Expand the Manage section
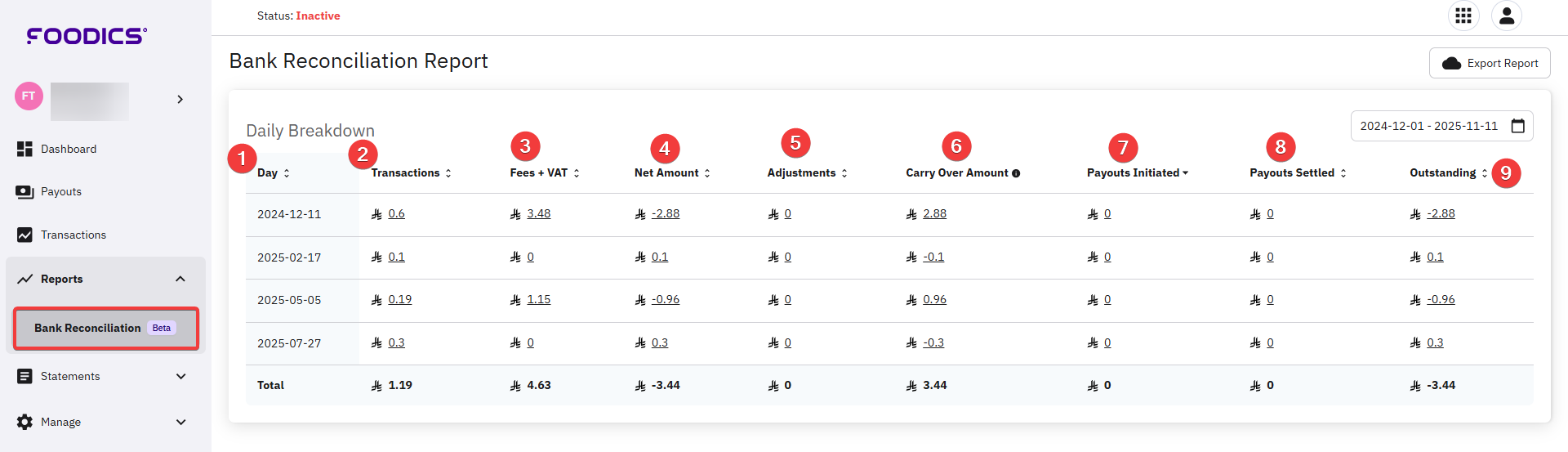This screenshot has width=1568, height=452. pos(180,422)
